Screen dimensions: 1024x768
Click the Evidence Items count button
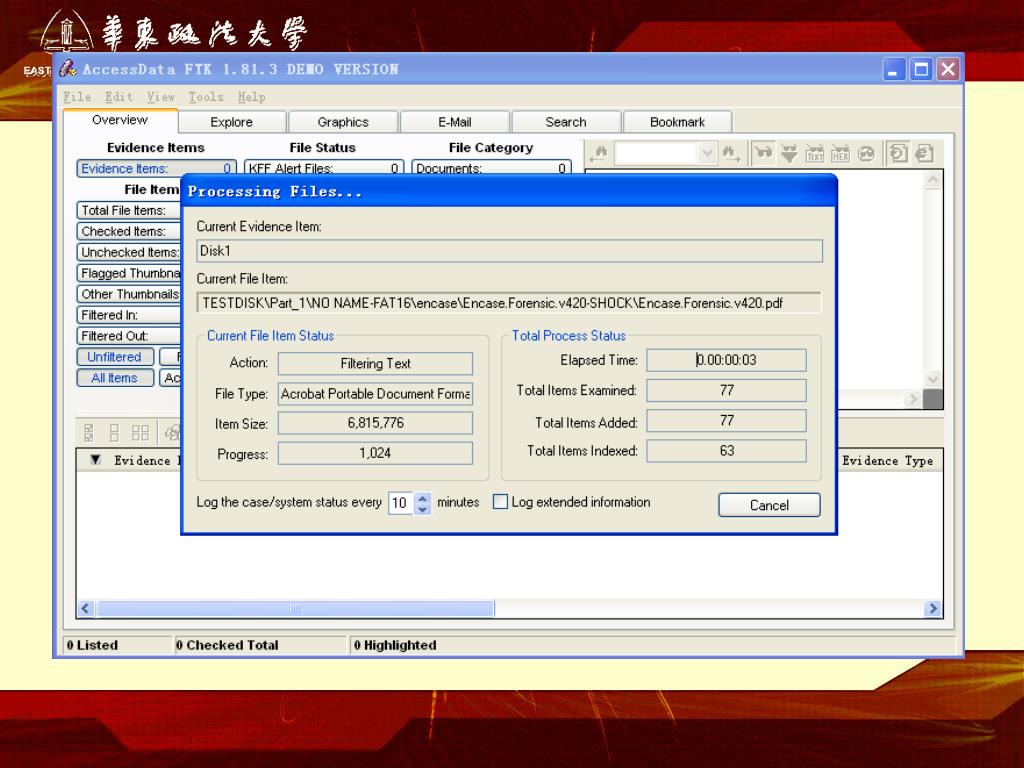pyautogui.click(x=156, y=168)
